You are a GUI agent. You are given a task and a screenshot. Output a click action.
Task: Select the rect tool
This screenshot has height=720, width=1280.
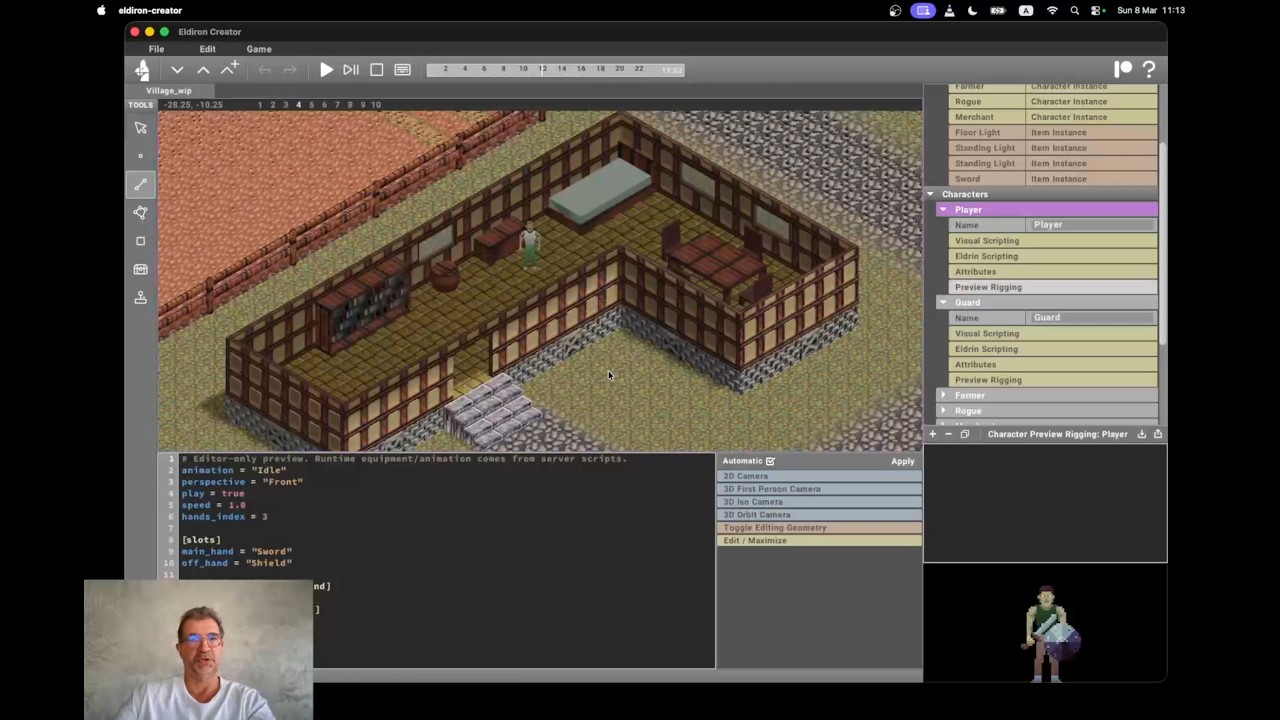[141, 241]
